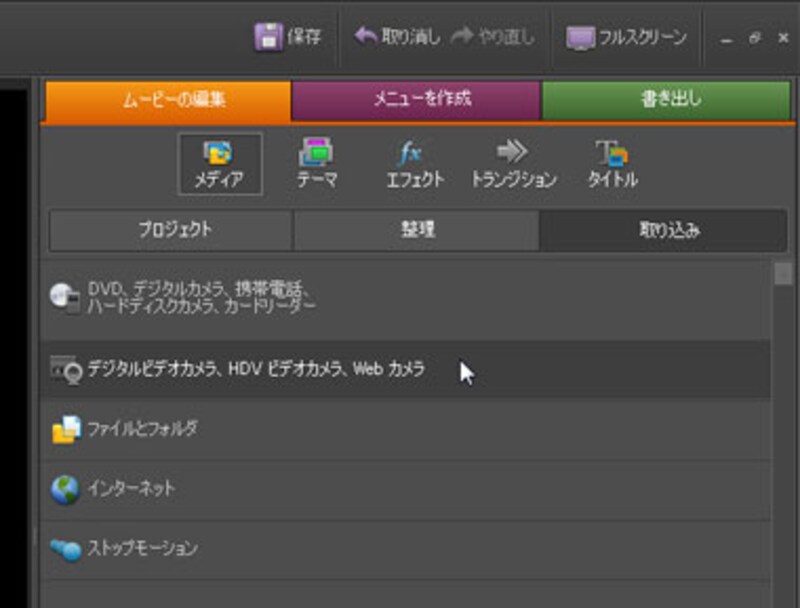Switch to the ムービーの編集 orange tab
Image resolution: width=800 pixels, height=608 pixels.
(167, 100)
